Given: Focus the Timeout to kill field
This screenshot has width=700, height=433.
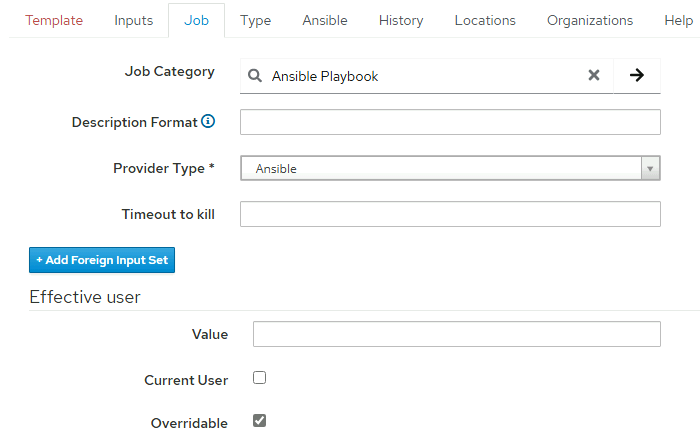Looking at the screenshot, I should [450, 214].
